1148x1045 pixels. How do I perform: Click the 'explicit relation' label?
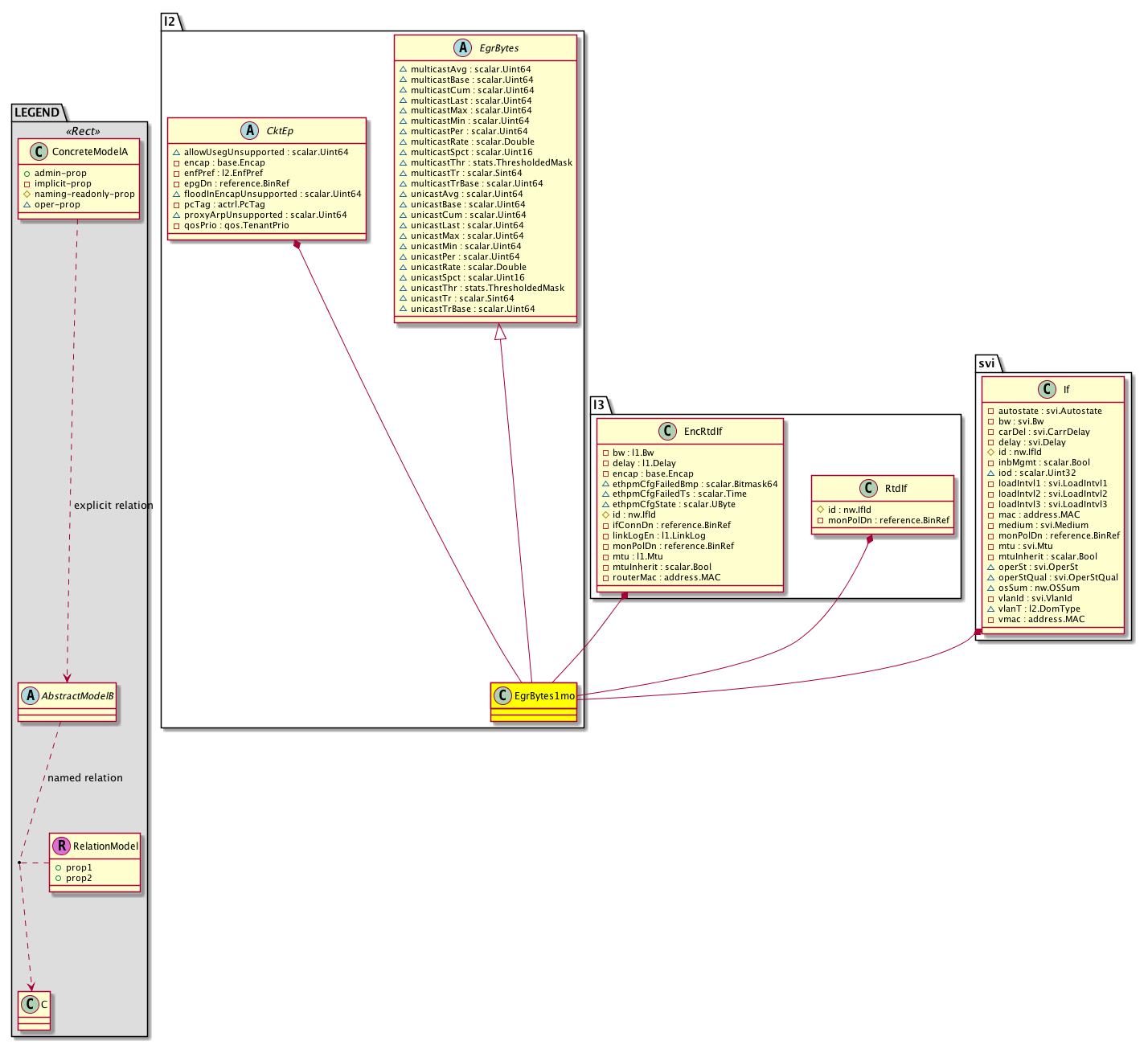pos(113,506)
